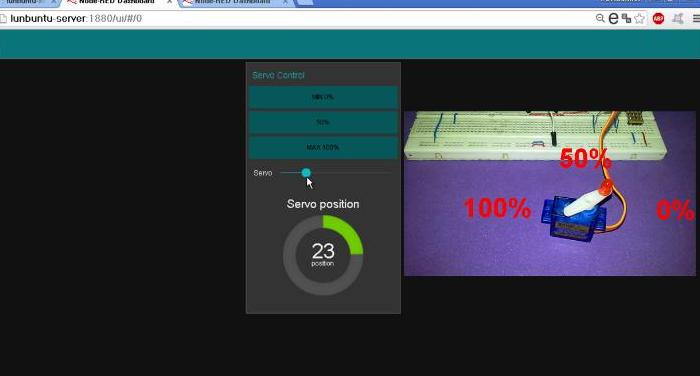Click the Servo position gauge showing 23
This screenshot has width=700, height=376.
[323, 255]
